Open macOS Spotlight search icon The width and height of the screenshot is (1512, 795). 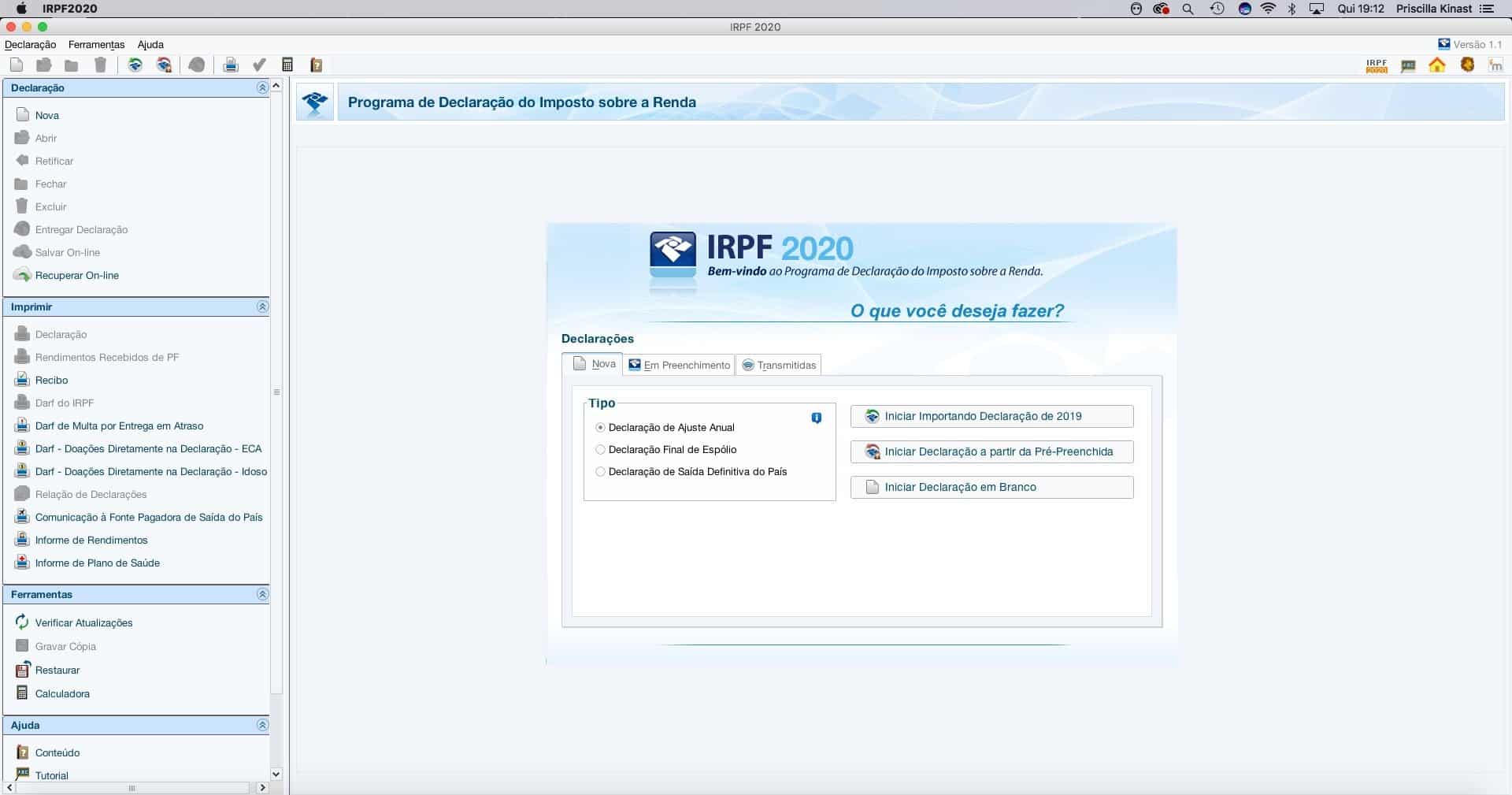[1188, 9]
